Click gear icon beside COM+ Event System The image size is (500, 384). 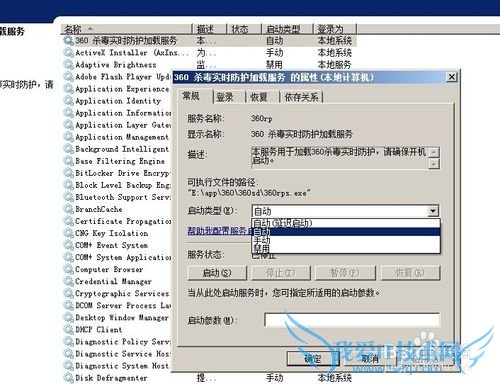tap(69, 245)
